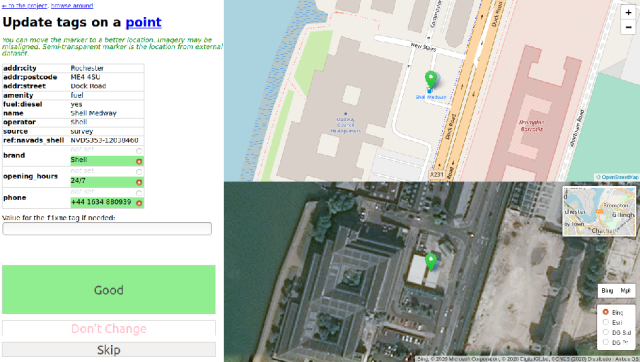Click the Medway Council Headquarters label
This screenshot has width=640, height=362.
(x=345, y=125)
